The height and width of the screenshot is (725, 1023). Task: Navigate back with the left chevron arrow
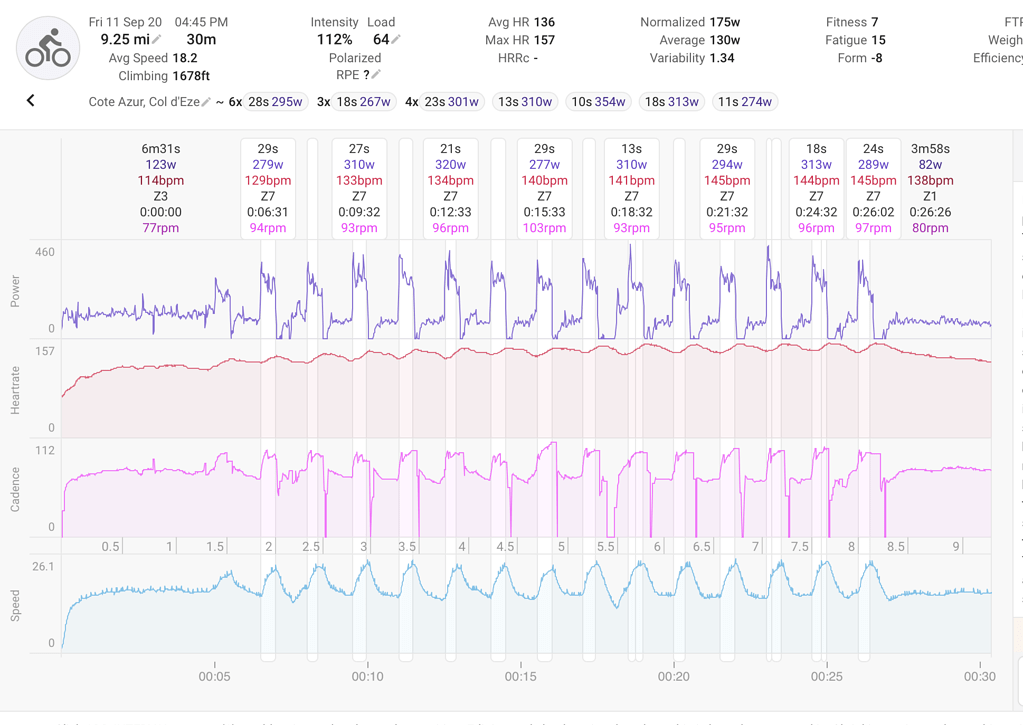(x=28, y=101)
